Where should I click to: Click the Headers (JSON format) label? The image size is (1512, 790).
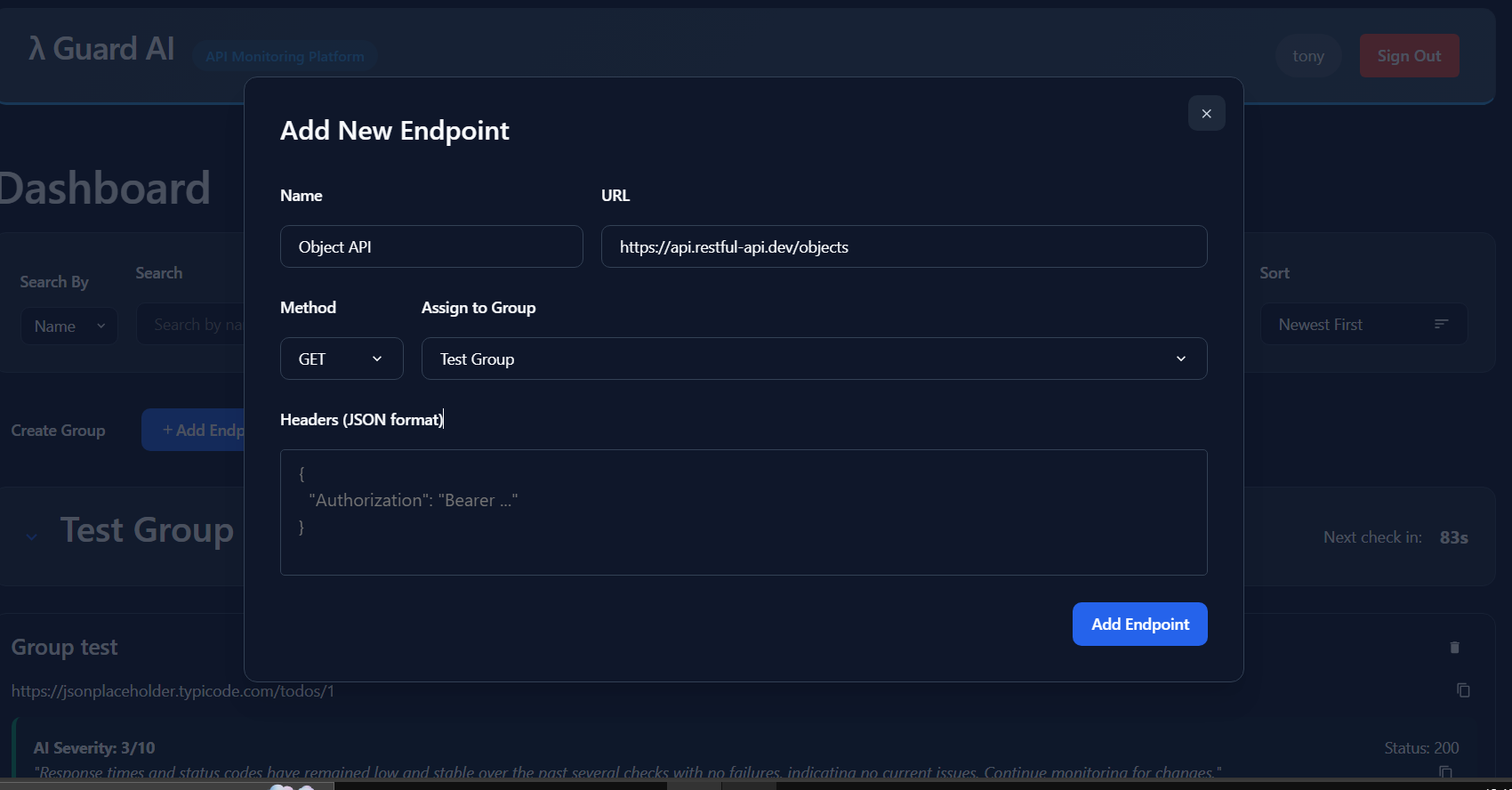coord(361,419)
